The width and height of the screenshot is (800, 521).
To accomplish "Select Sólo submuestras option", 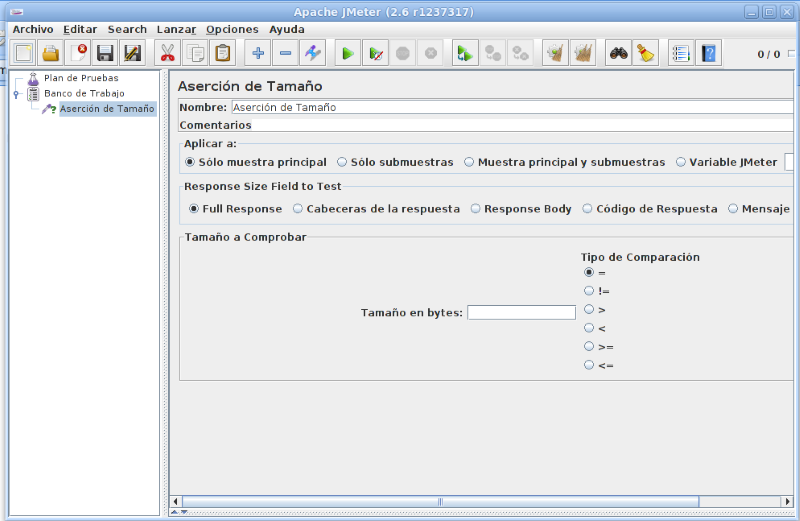I will pos(395,162).
